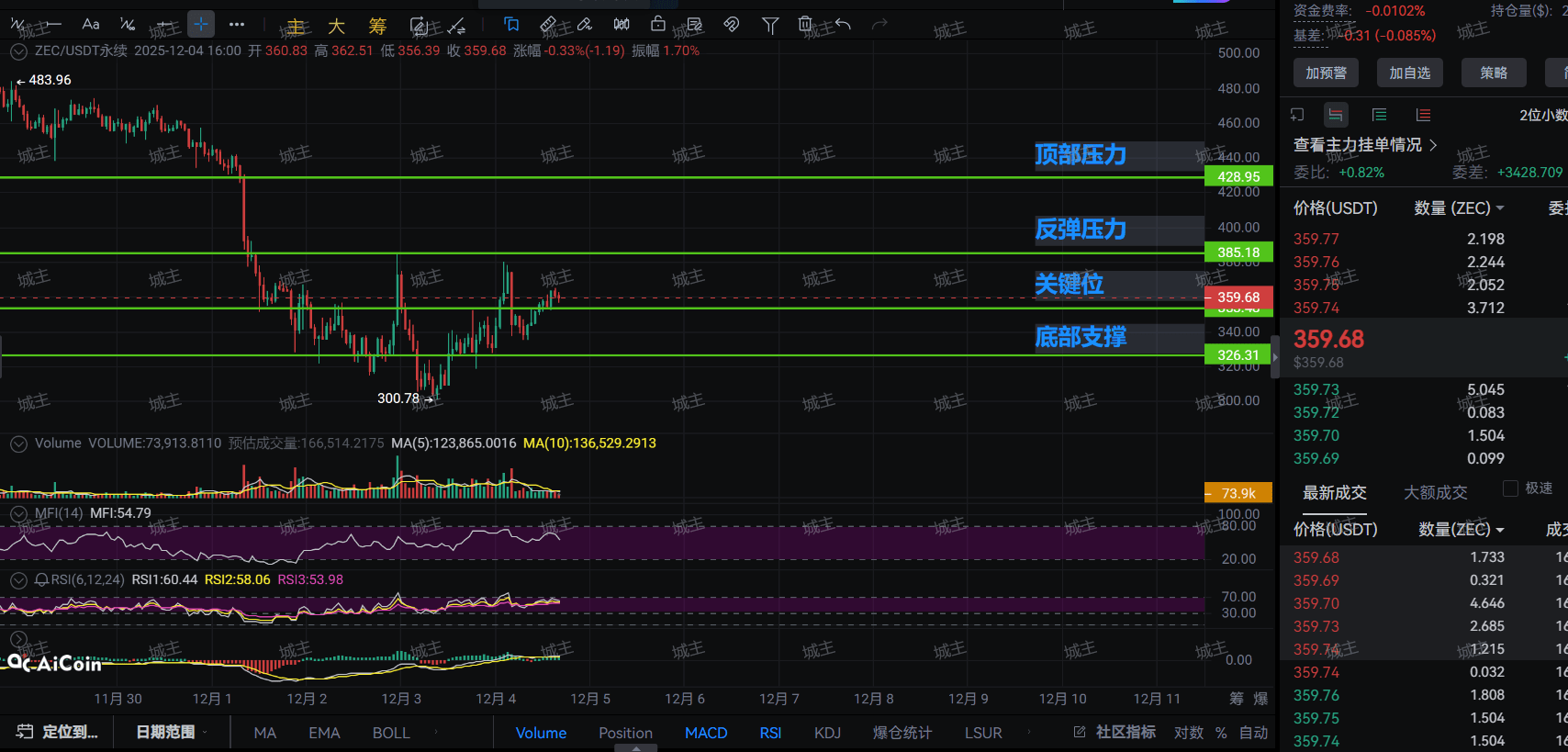Toggle the 极速 checkbox
Viewport: 1568px width, 752px height.
(x=1510, y=488)
